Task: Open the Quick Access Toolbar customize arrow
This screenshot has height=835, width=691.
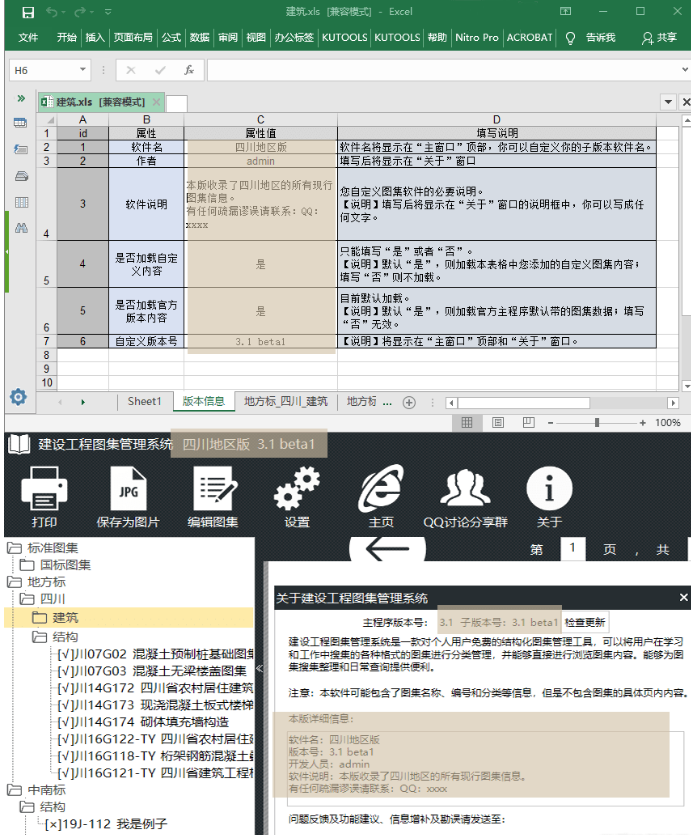Action: (108, 12)
